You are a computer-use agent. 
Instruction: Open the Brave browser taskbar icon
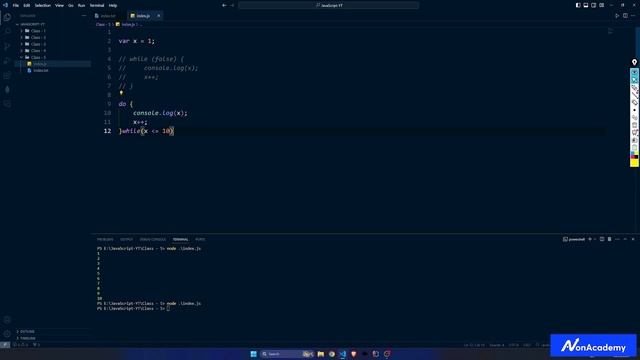click(353, 354)
